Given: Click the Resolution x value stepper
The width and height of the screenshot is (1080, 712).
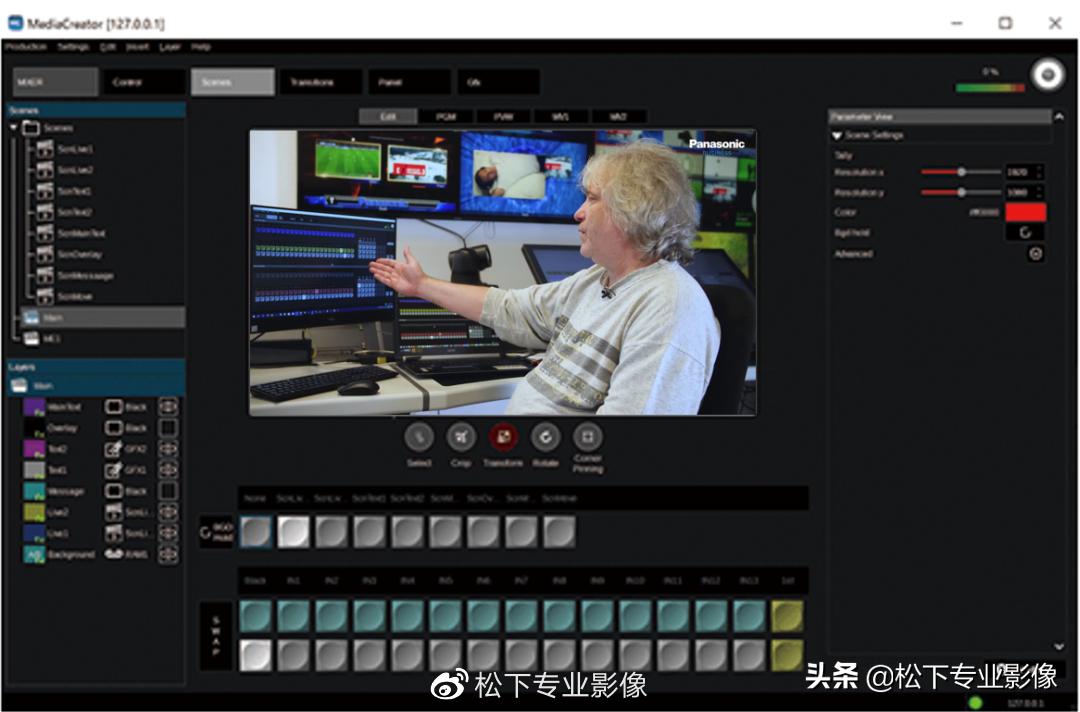Looking at the screenshot, I should pyautogui.click(x=1039, y=171).
